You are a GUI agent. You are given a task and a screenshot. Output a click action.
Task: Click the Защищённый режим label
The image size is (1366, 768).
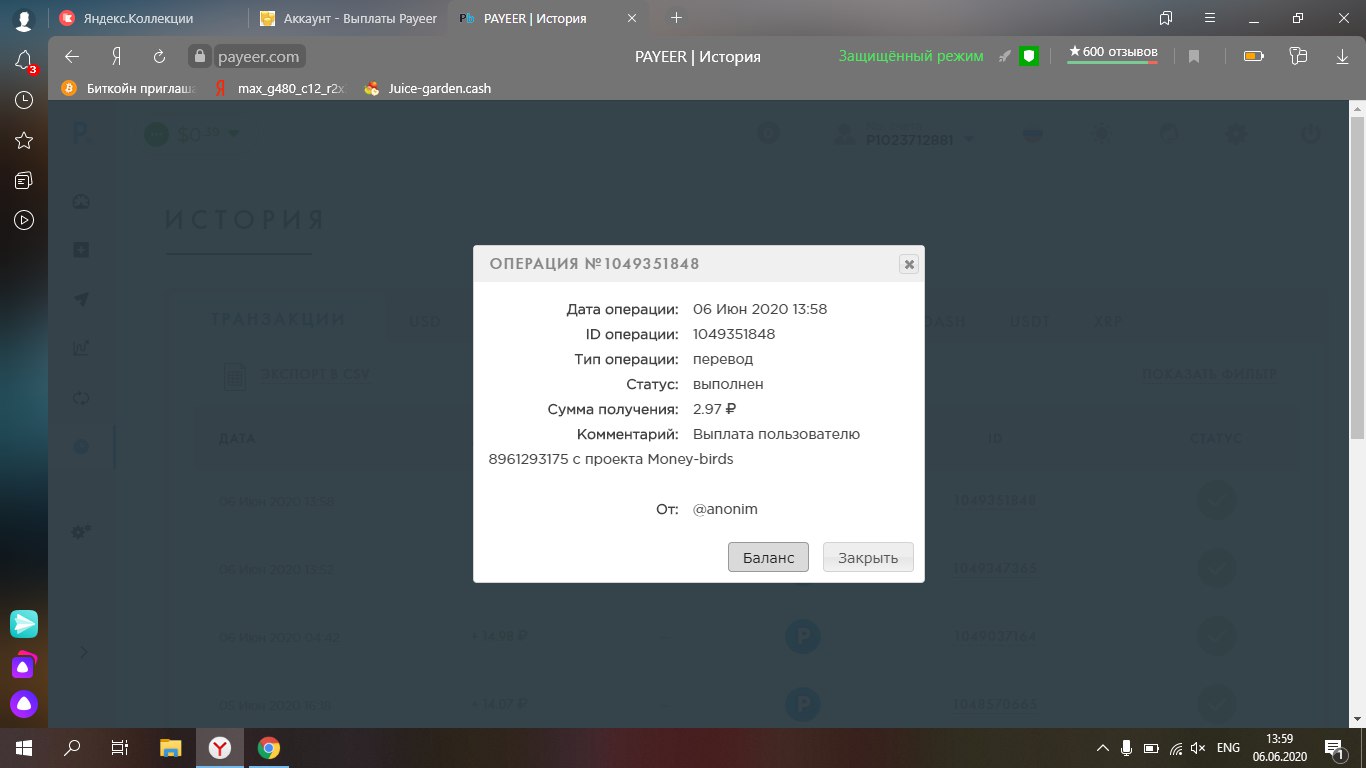(911, 57)
